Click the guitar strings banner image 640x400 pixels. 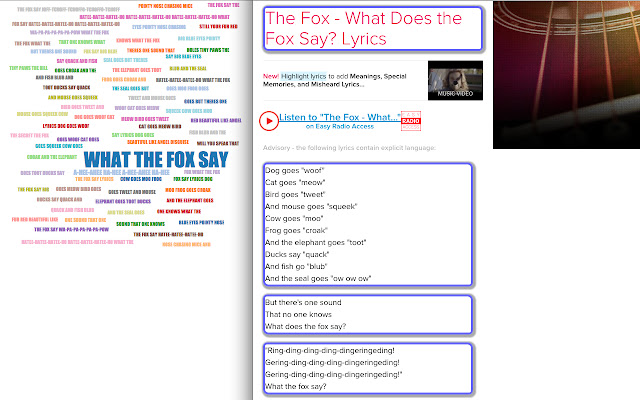pyautogui.click(x=567, y=75)
